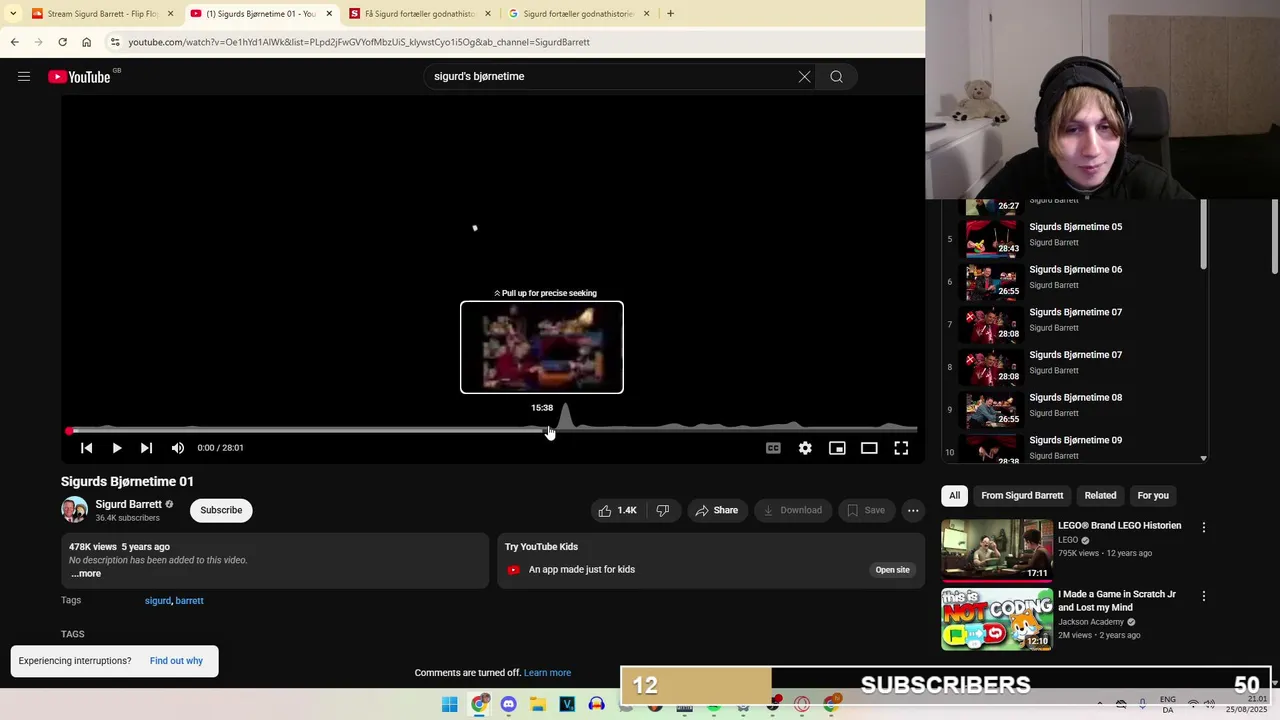Image resolution: width=1280 pixels, height=720 pixels.
Task: Click the playlist panel scrollbar thumb
Action: (x=1203, y=234)
